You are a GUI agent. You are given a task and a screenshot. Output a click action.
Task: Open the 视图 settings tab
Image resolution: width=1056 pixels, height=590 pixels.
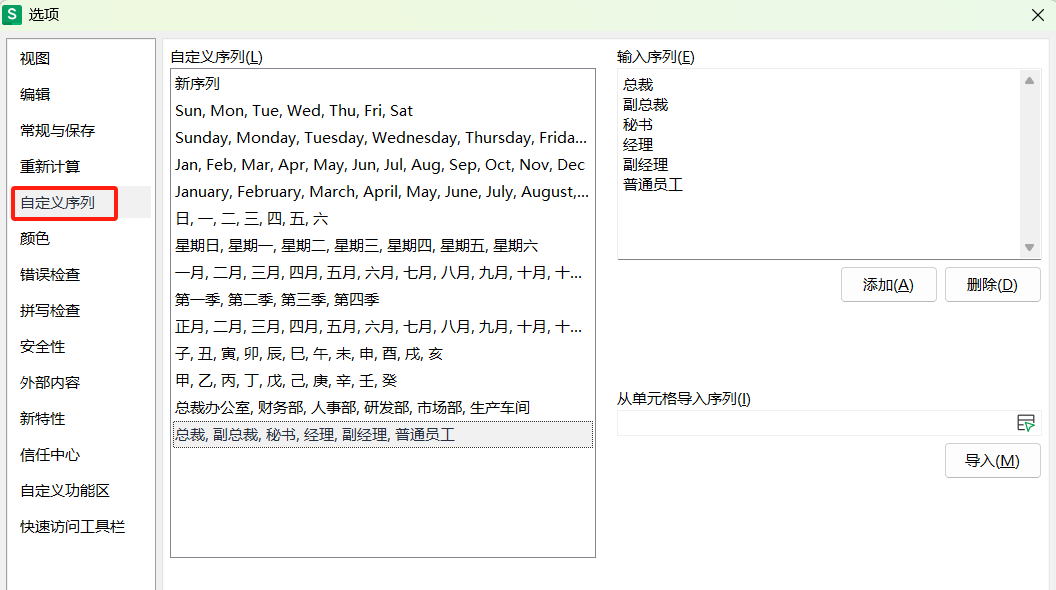tap(35, 59)
